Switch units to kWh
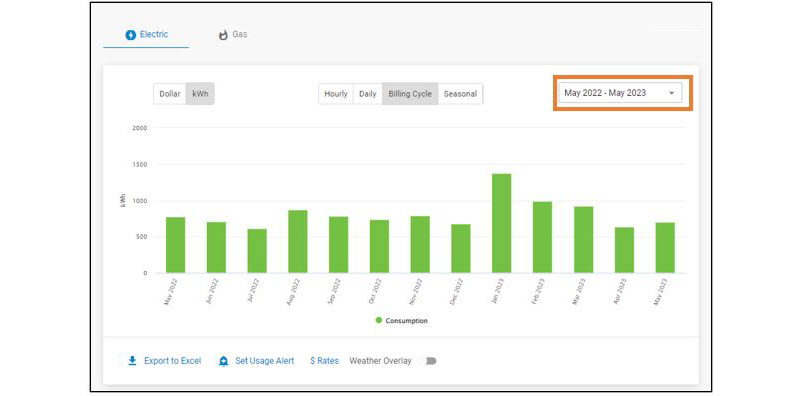The image size is (800, 396). [200, 94]
